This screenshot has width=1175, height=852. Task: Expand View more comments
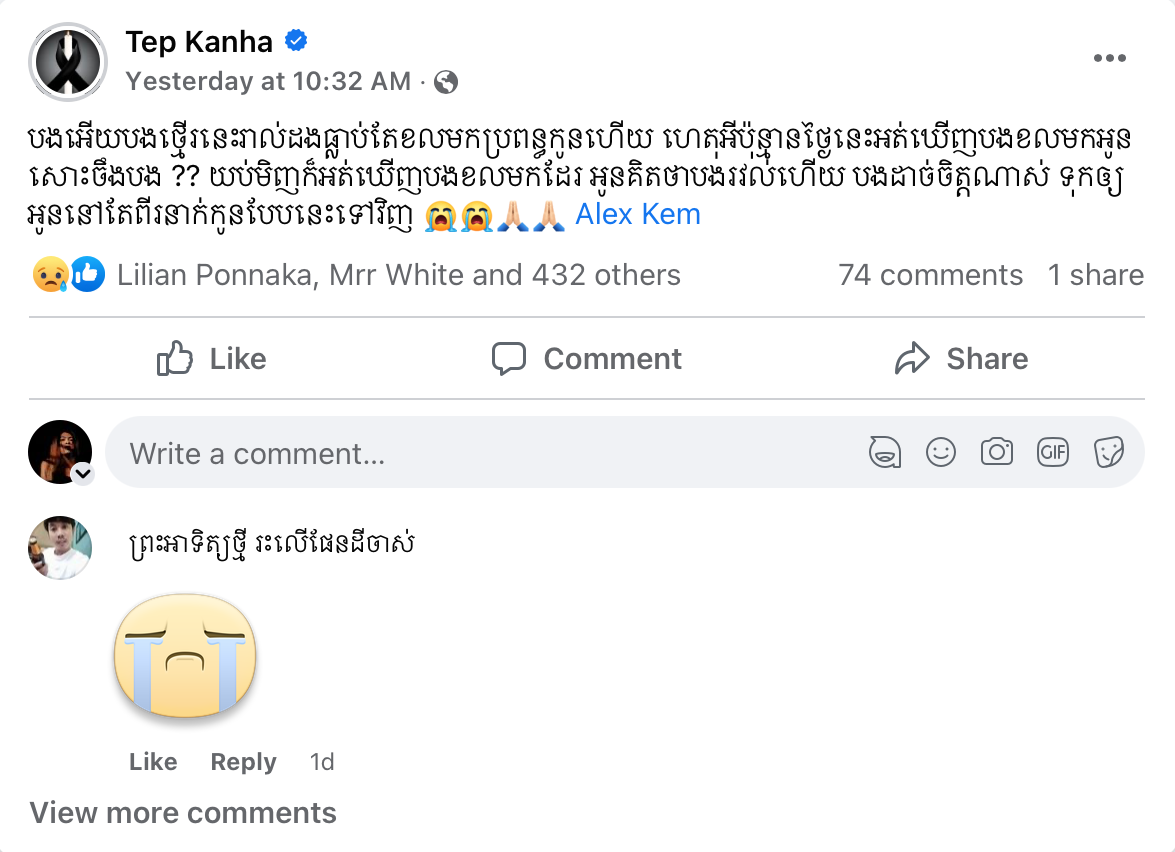point(182,813)
